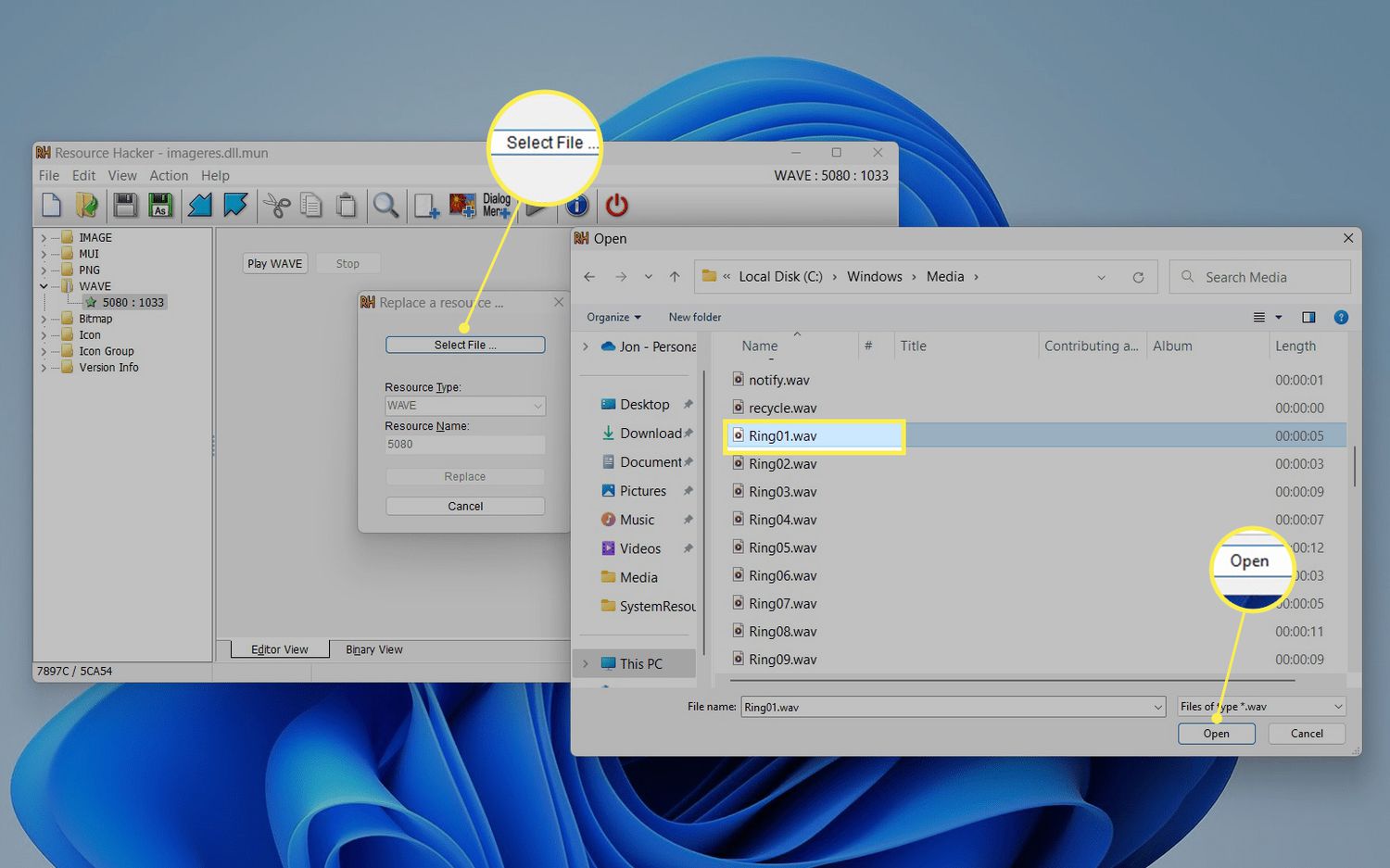Screen dimensions: 1390x868
Task: Open the Recent locations dropdown arrow
Action: click(x=648, y=277)
